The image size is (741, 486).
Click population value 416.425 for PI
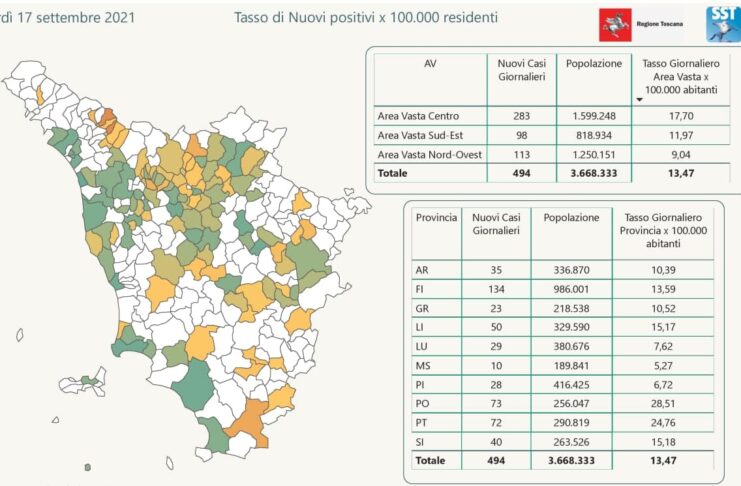(571, 385)
